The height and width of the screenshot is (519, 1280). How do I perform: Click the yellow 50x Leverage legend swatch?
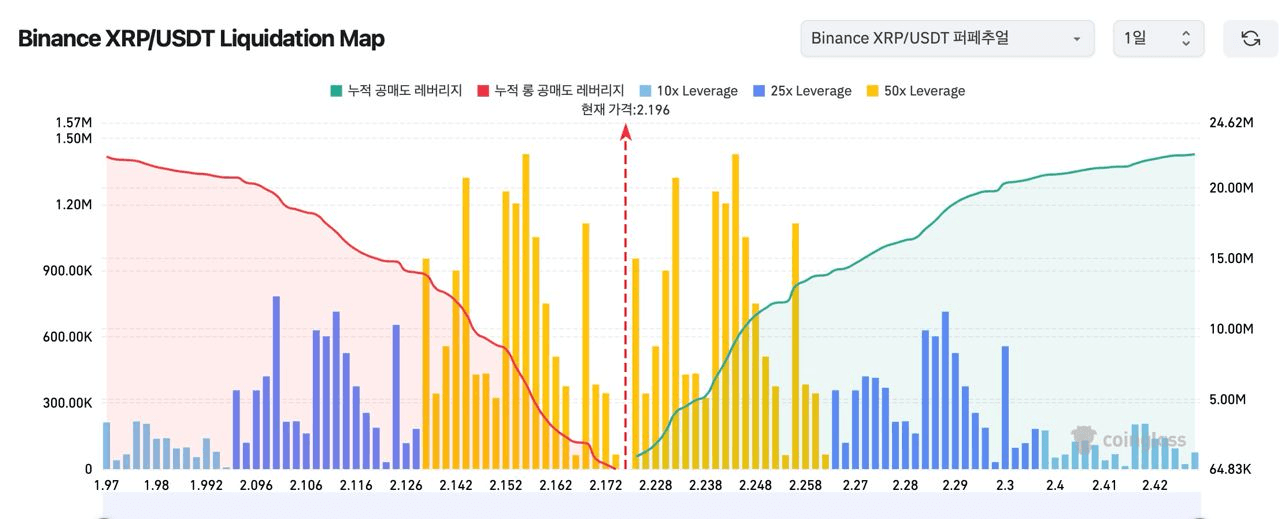[873, 91]
